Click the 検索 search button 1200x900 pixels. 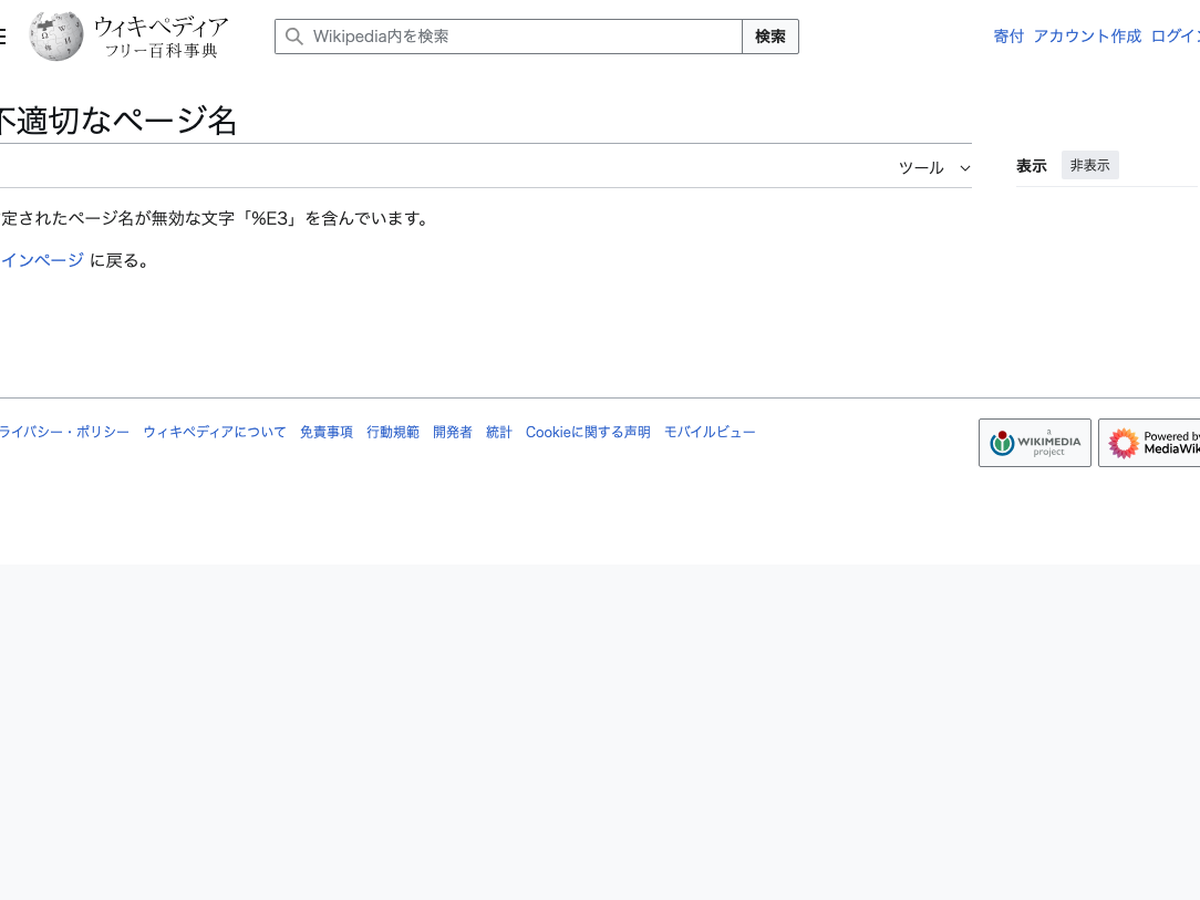coord(770,37)
